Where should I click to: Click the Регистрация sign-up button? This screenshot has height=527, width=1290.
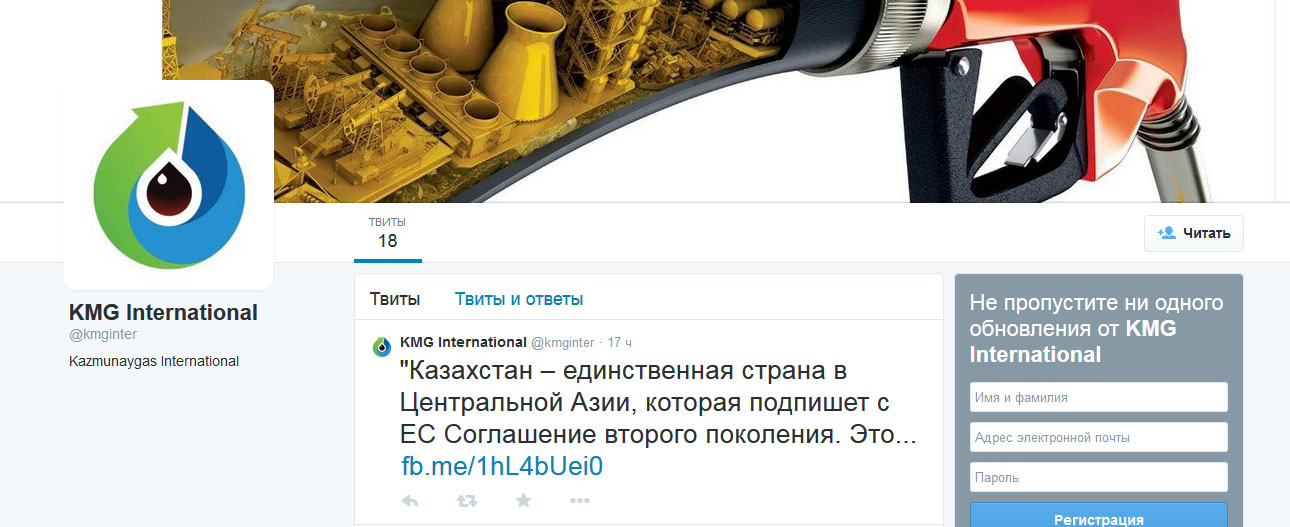click(1099, 516)
